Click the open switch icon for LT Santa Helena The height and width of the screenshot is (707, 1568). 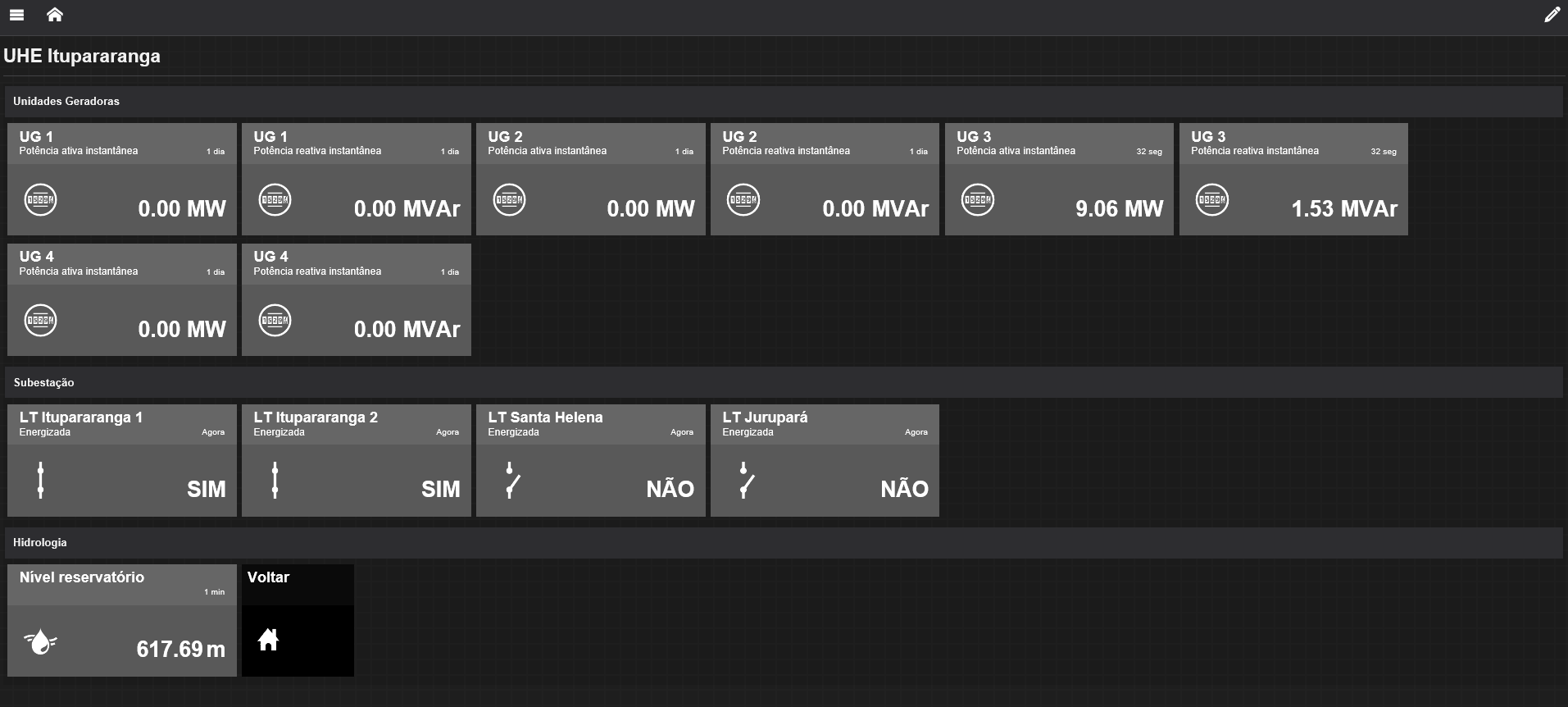click(511, 481)
